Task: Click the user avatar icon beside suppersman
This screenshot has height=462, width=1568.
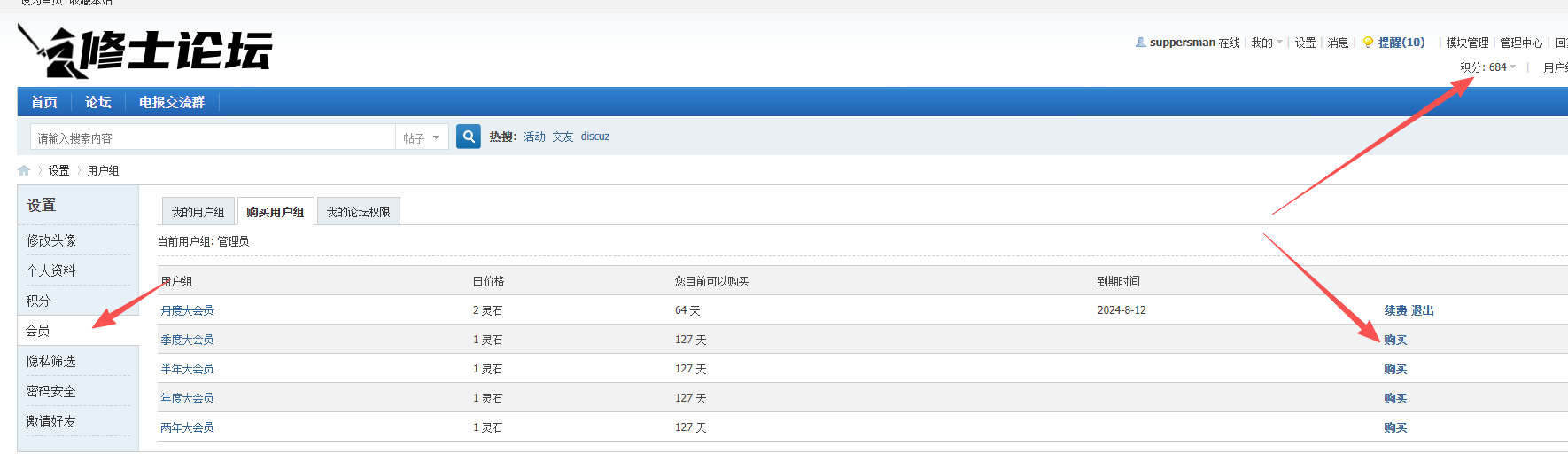Action: point(1141,43)
